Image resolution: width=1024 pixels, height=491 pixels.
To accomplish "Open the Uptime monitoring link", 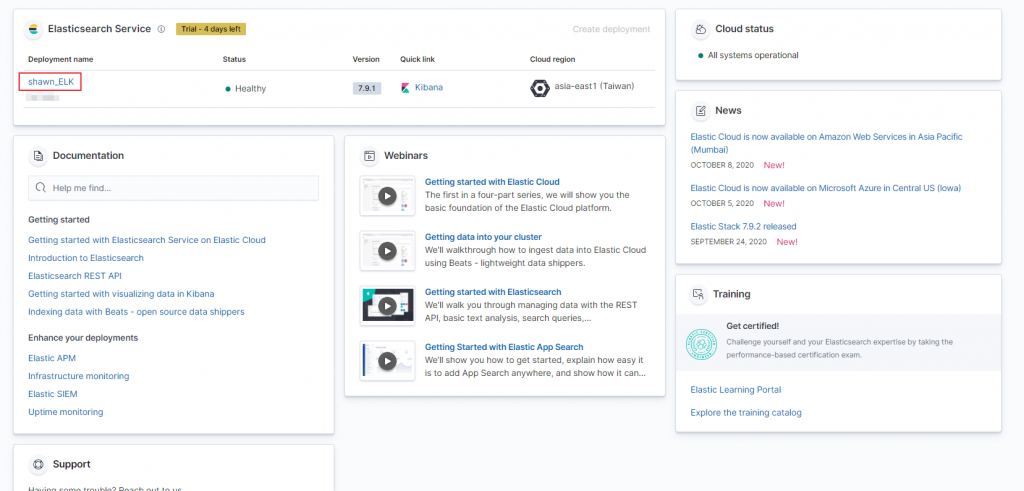I will tap(65, 412).
